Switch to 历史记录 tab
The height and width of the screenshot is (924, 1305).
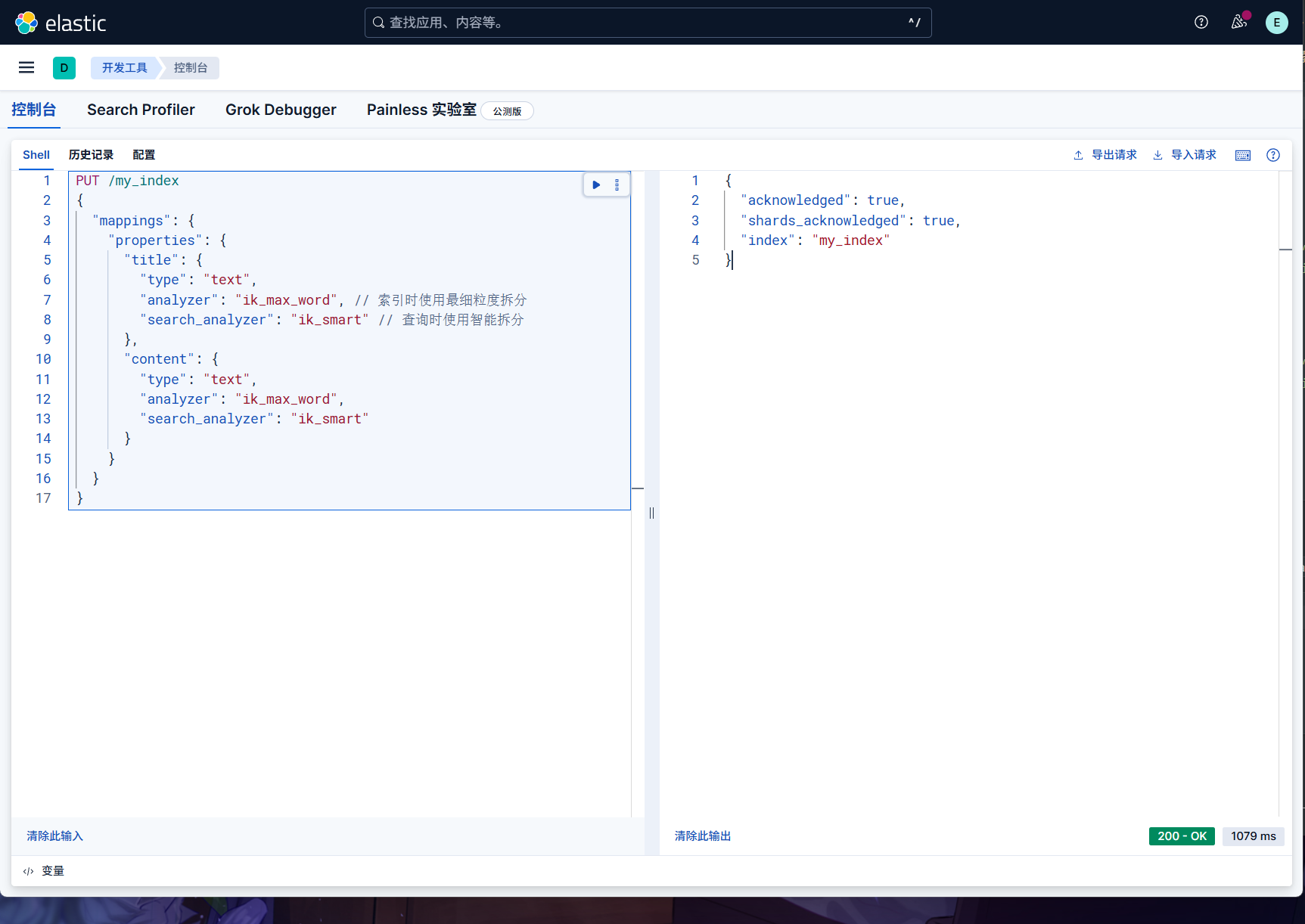click(91, 155)
